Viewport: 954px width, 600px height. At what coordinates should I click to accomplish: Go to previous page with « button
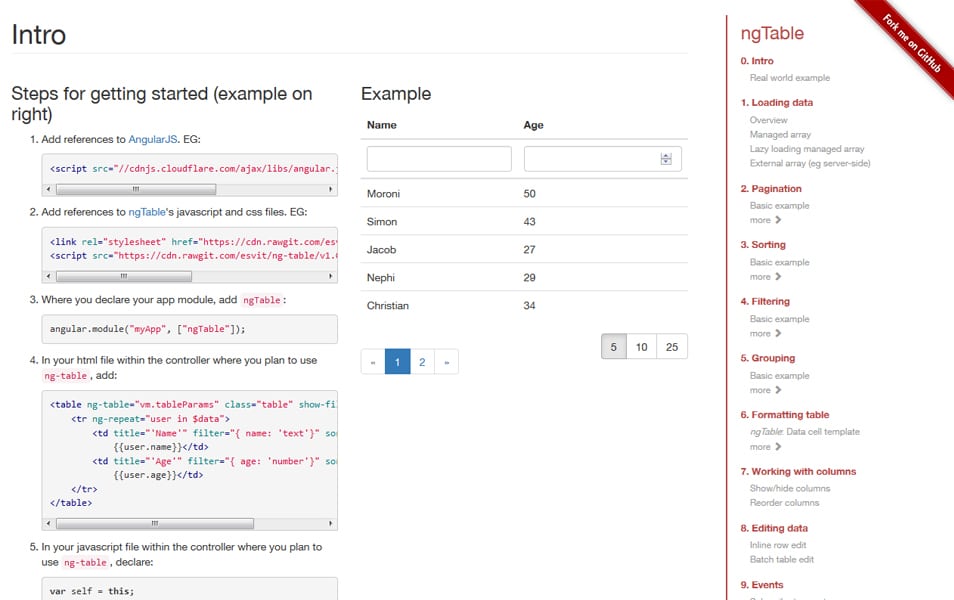point(373,362)
